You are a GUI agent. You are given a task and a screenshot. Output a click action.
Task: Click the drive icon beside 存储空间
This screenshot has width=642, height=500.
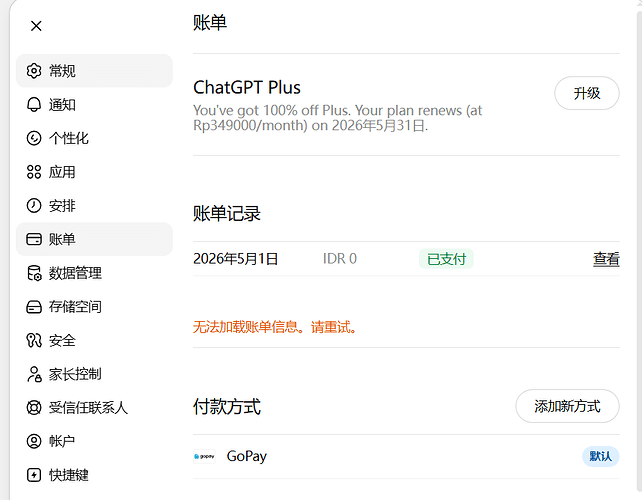tap(34, 307)
